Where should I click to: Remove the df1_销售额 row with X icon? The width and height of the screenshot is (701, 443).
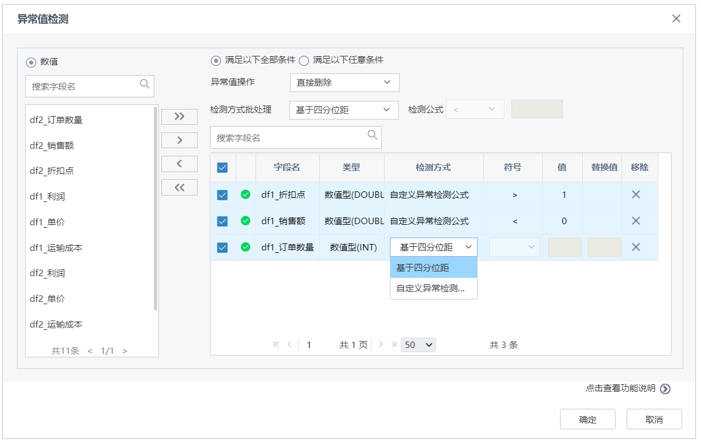(635, 221)
